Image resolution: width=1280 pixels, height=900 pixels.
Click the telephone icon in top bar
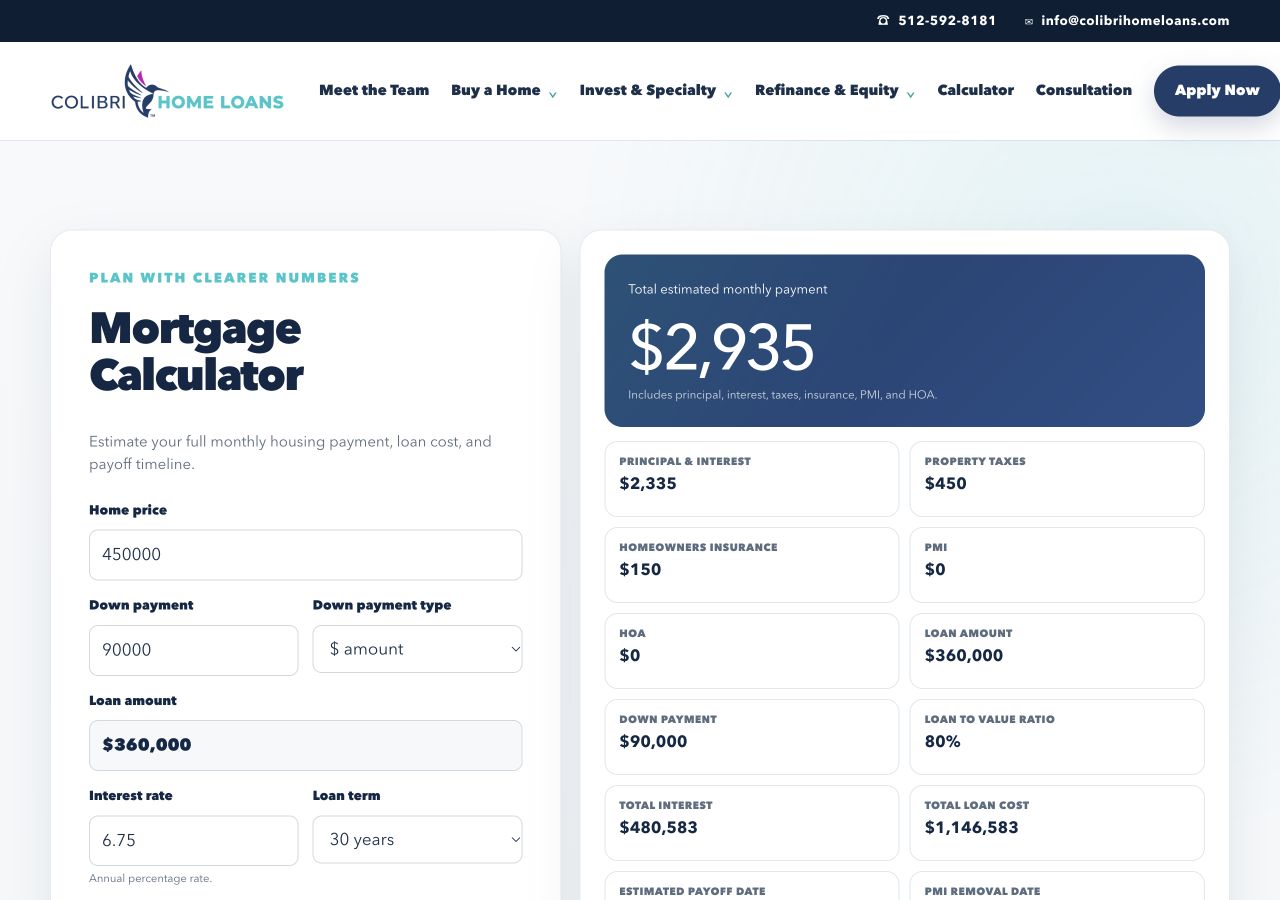(883, 20)
